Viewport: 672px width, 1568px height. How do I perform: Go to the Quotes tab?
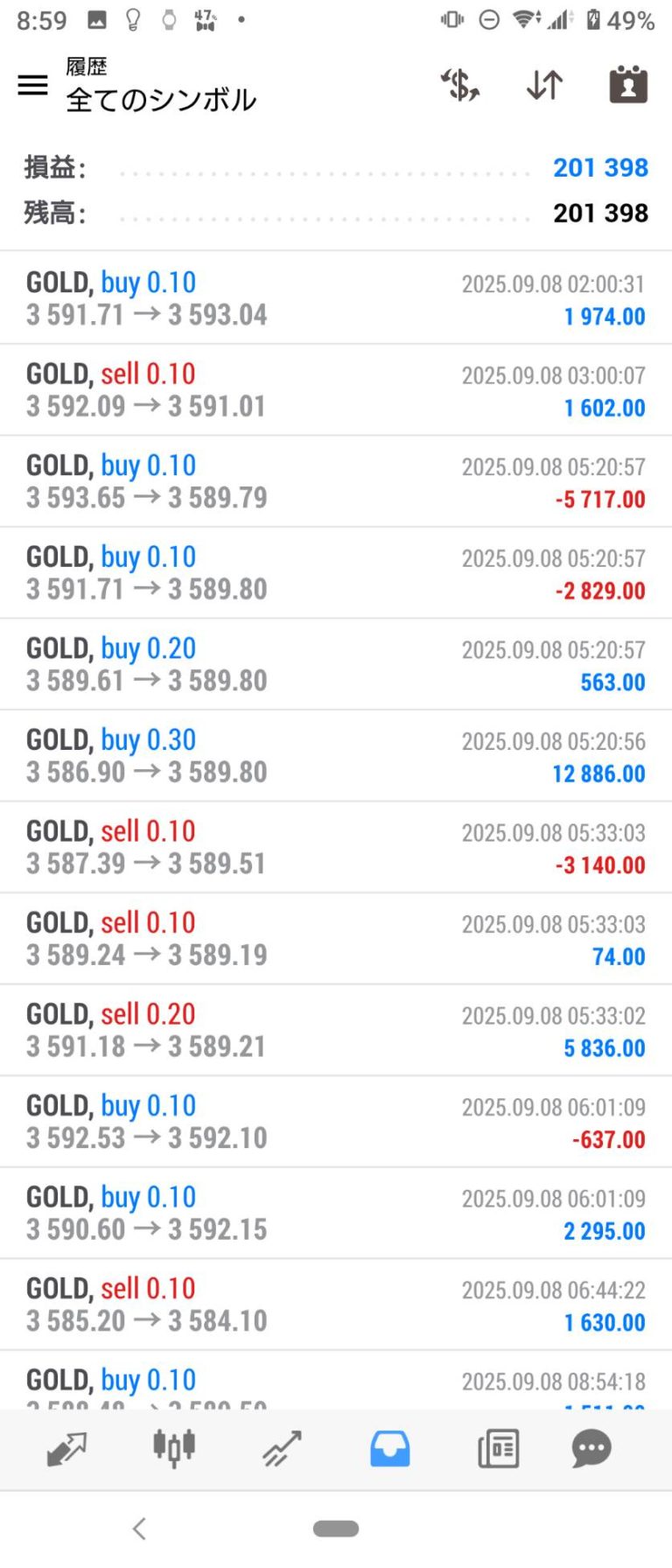coord(66,1448)
